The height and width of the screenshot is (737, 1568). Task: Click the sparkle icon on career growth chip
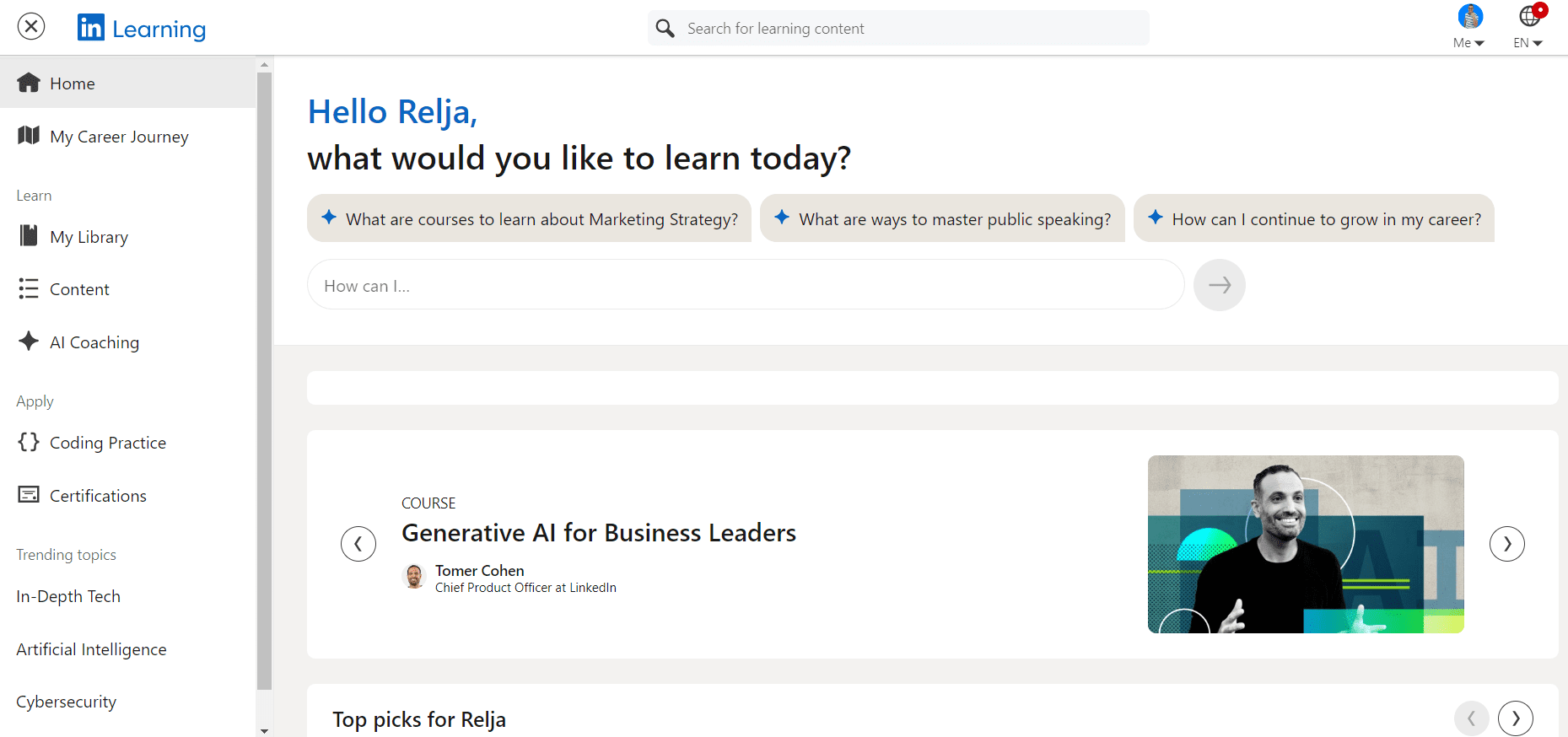(1156, 217)
